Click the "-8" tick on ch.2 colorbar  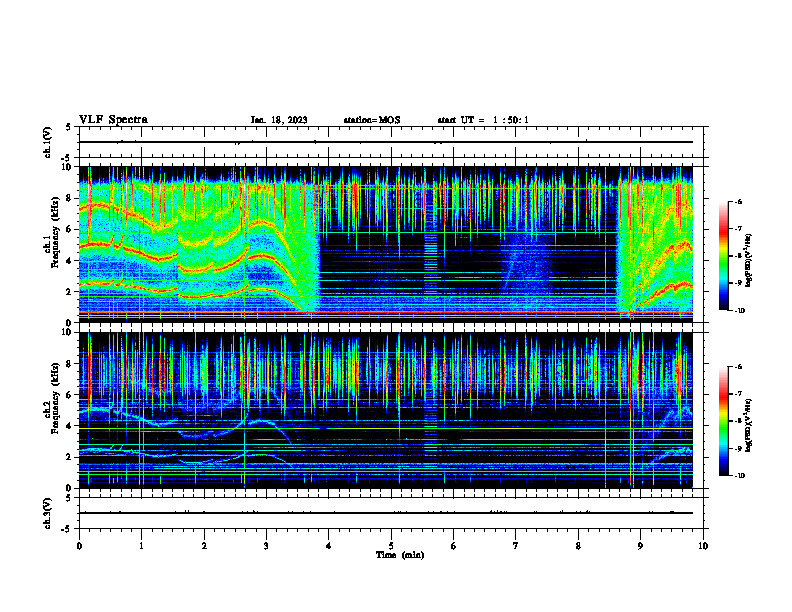[739, 421]
